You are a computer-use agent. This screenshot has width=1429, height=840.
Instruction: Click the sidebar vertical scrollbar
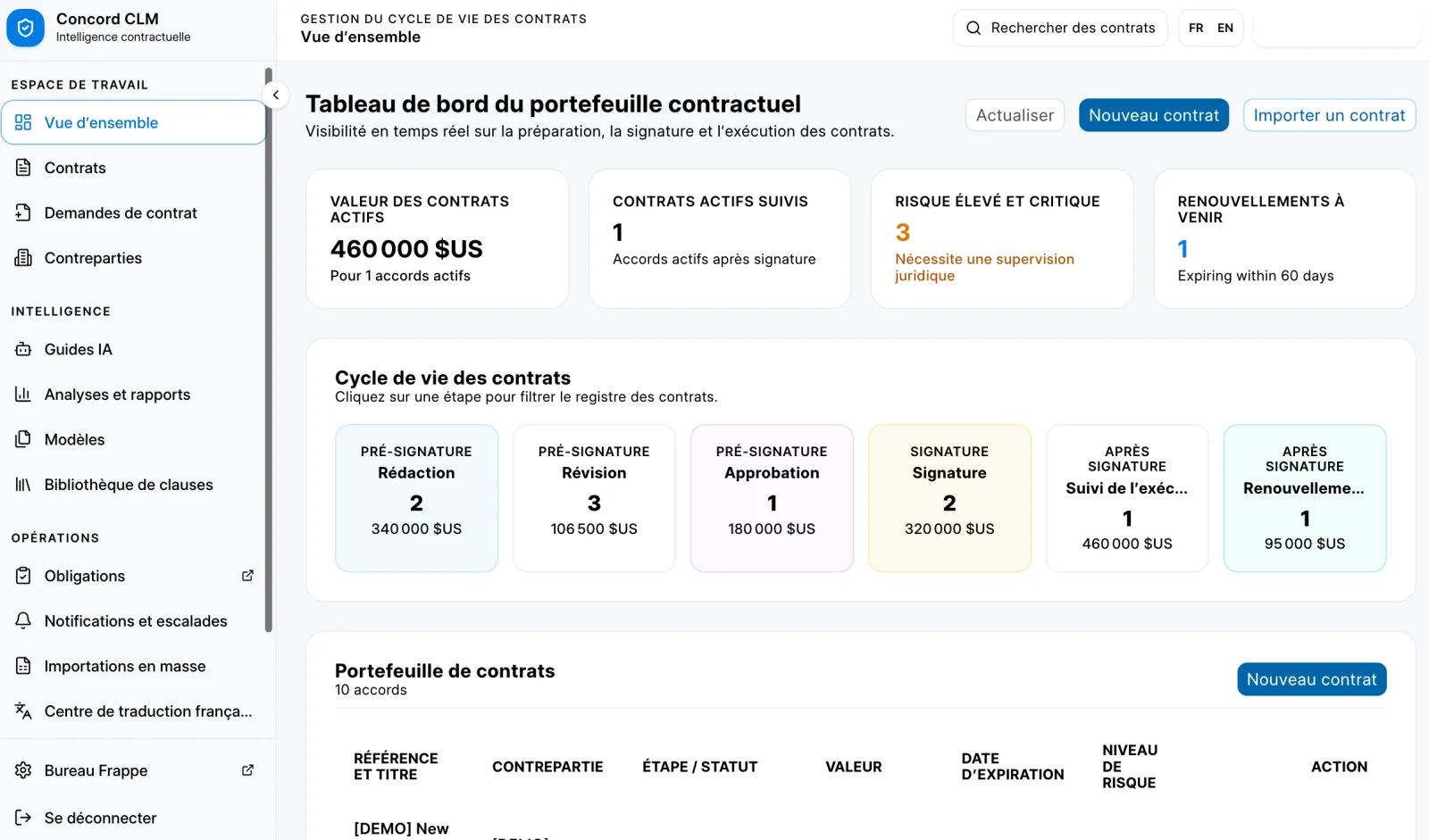coord(268,349)
